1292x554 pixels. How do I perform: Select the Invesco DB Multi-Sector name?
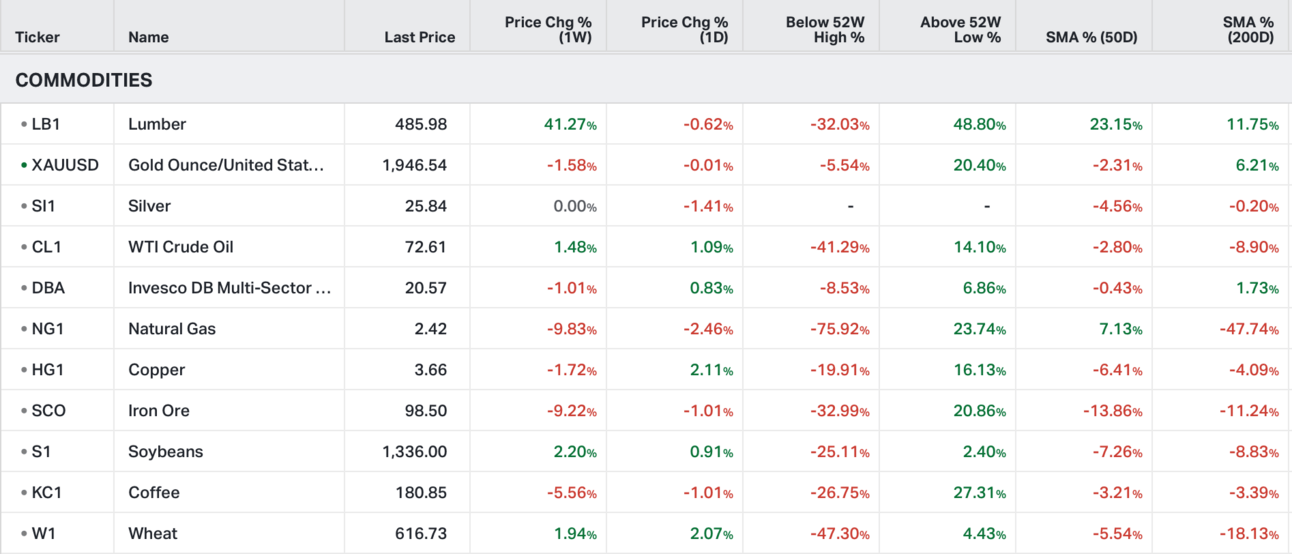pos(229,288)
